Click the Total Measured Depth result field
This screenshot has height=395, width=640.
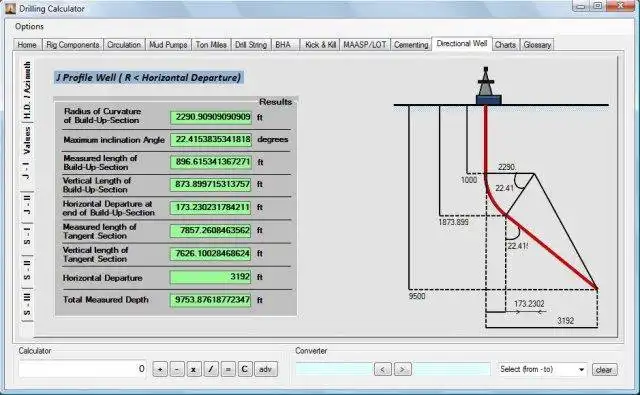pos(211,300)
